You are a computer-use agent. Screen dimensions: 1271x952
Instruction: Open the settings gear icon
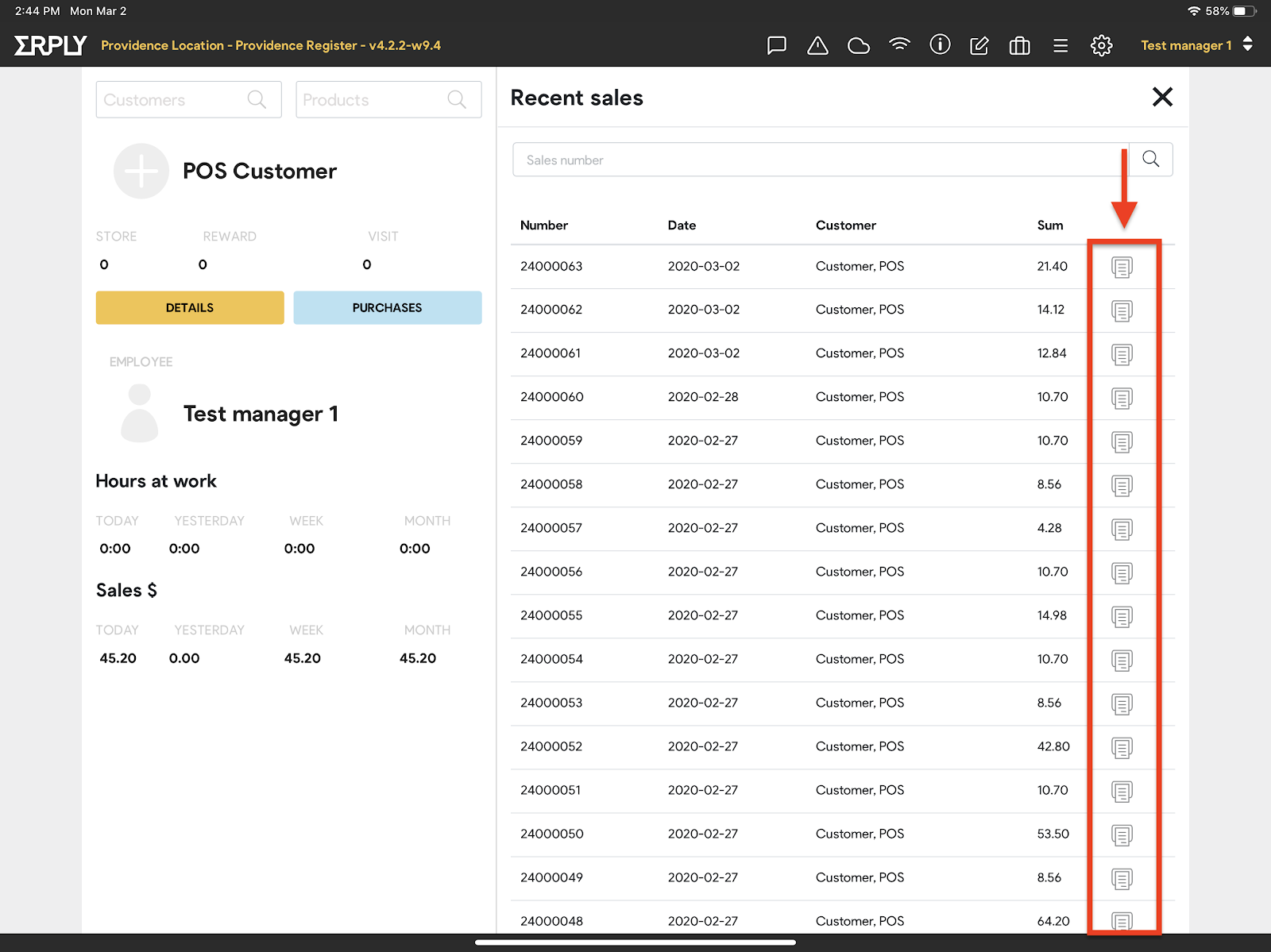[x=1101, y=45]
